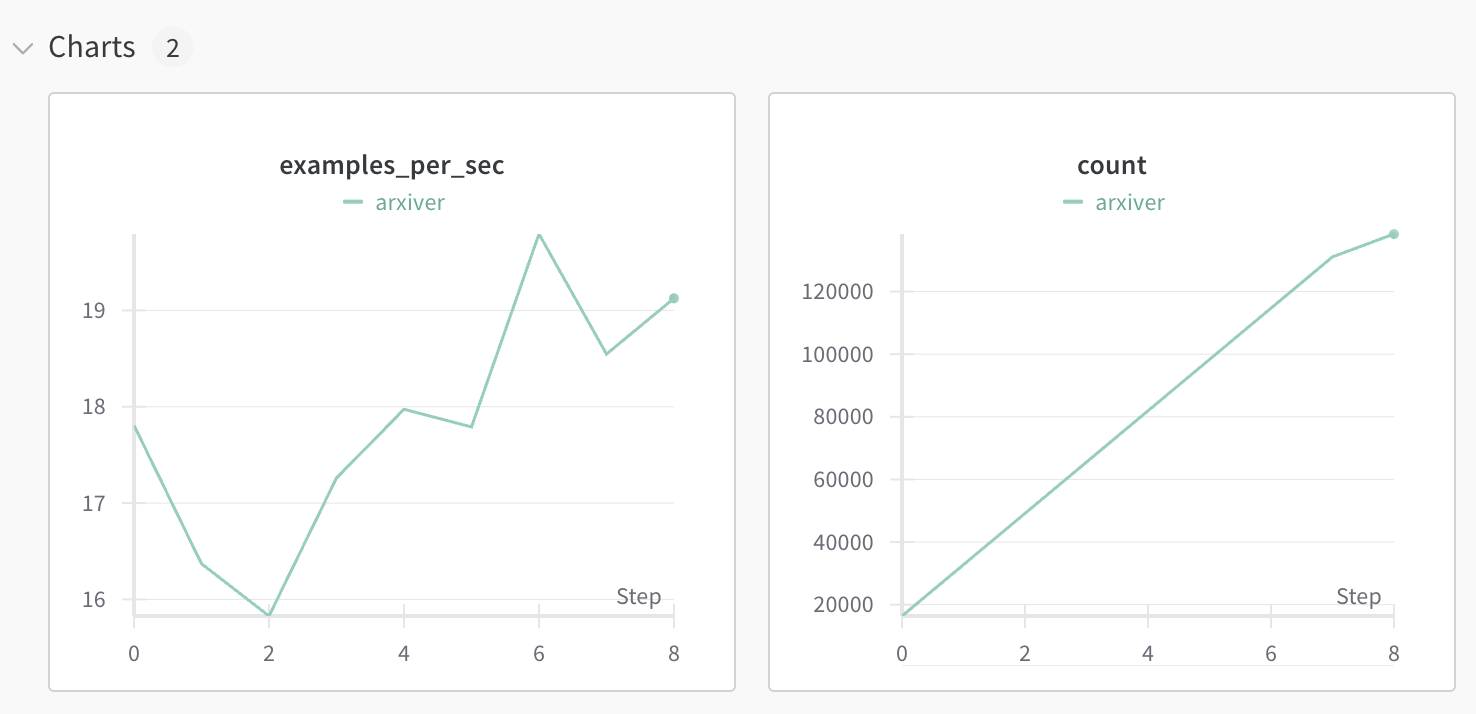Select the count chart title

pyautogui.click(x=1112, y=165)
